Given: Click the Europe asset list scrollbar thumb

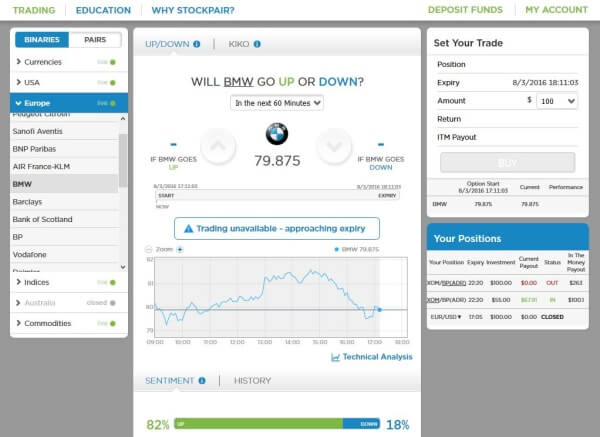Looking at the screenshot, I should 123,160.
